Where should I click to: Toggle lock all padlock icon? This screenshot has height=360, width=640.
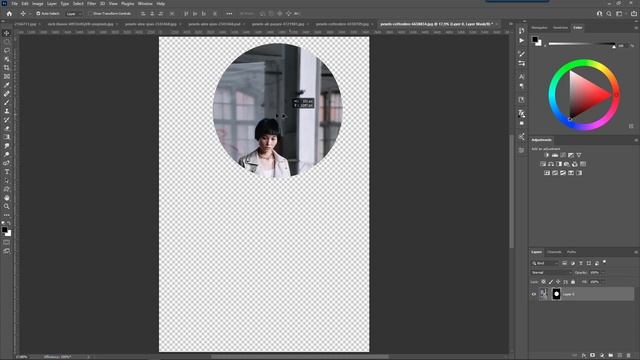tap(573, 282)
